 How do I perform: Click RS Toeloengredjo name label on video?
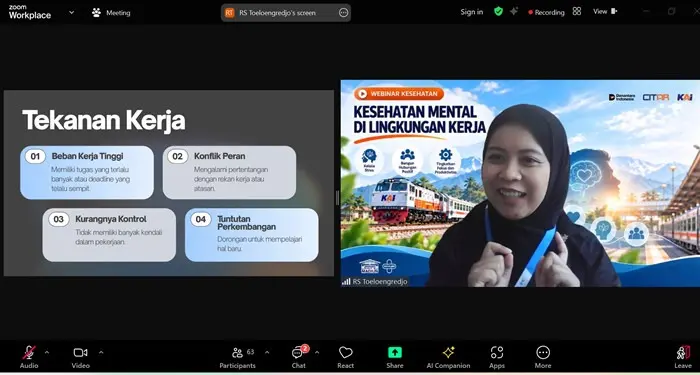380,282
